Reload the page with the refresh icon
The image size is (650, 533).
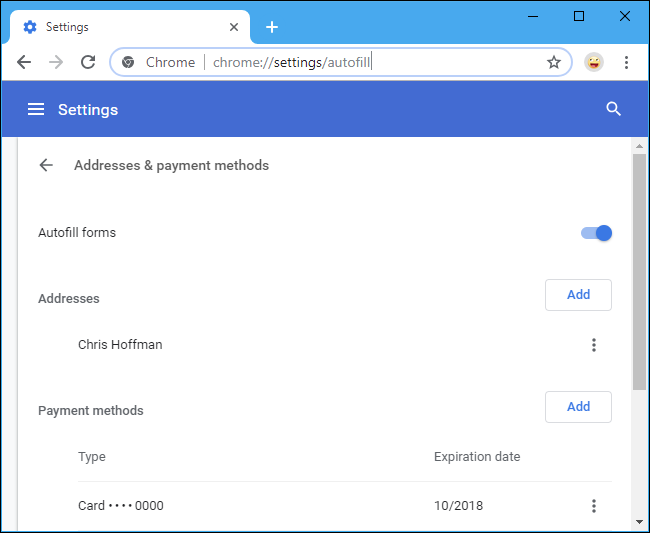click(88, 62)
